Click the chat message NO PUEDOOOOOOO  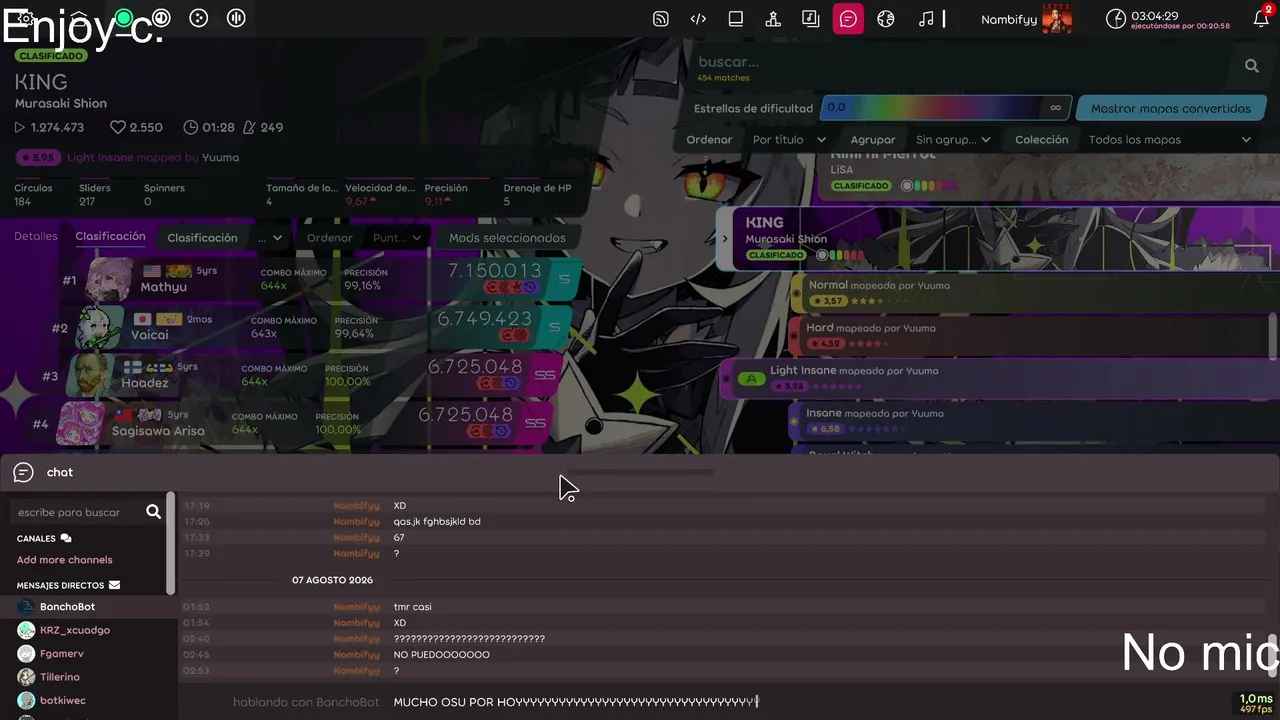(x=442, y=655)
